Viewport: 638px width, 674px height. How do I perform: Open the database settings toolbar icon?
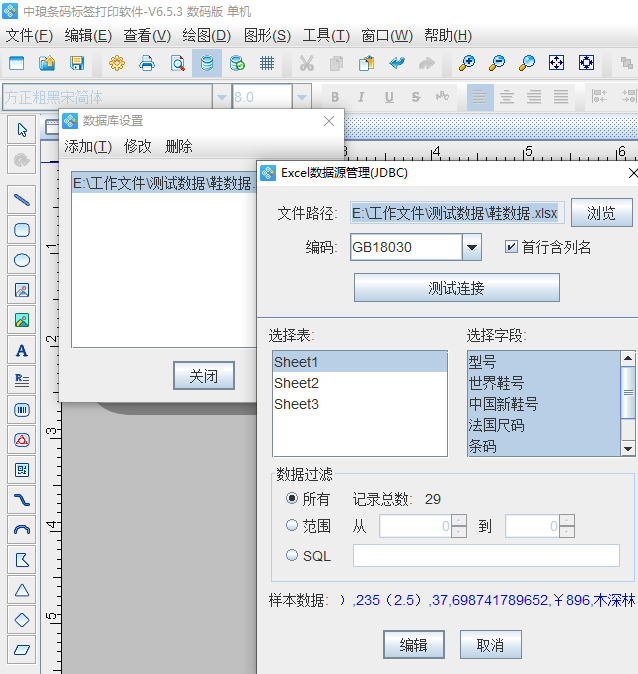coord(207,63)
